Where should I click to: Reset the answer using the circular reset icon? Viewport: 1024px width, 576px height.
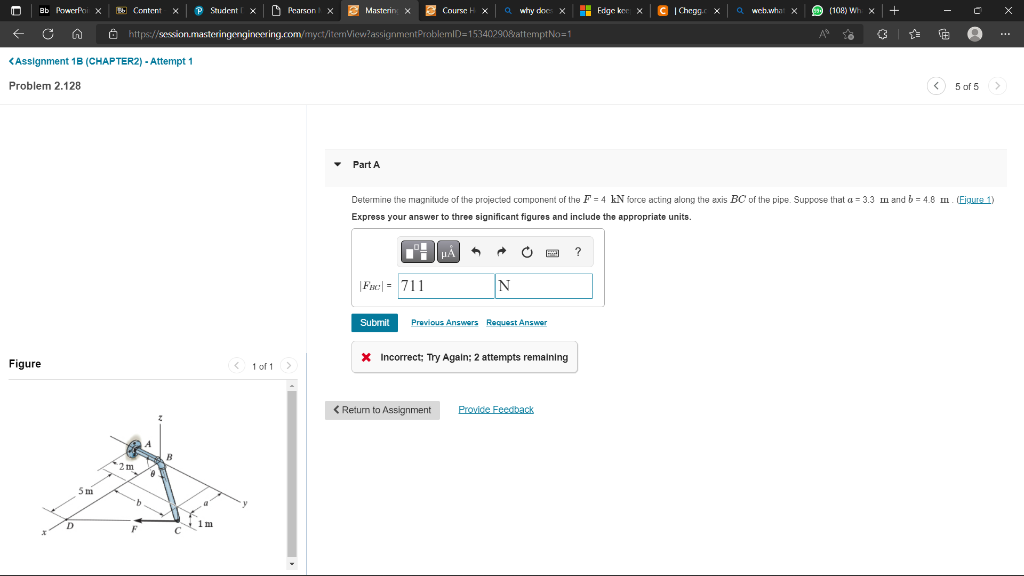[x=527, y=252]
